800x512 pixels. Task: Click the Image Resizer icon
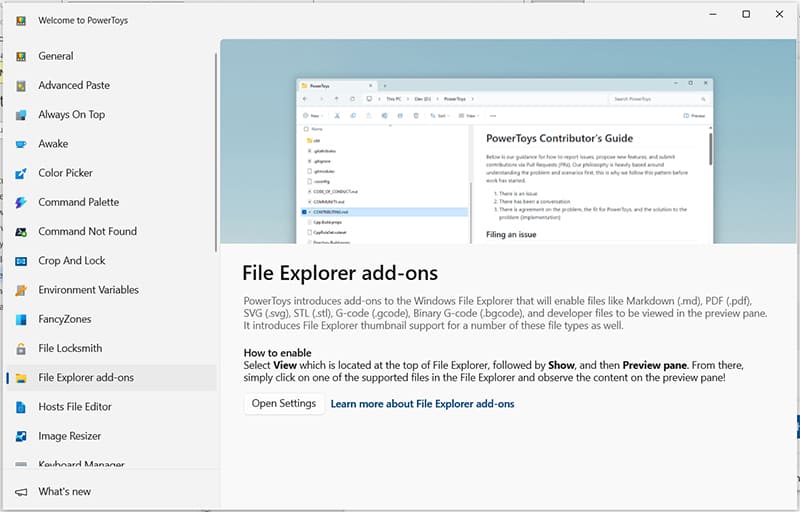21,436
